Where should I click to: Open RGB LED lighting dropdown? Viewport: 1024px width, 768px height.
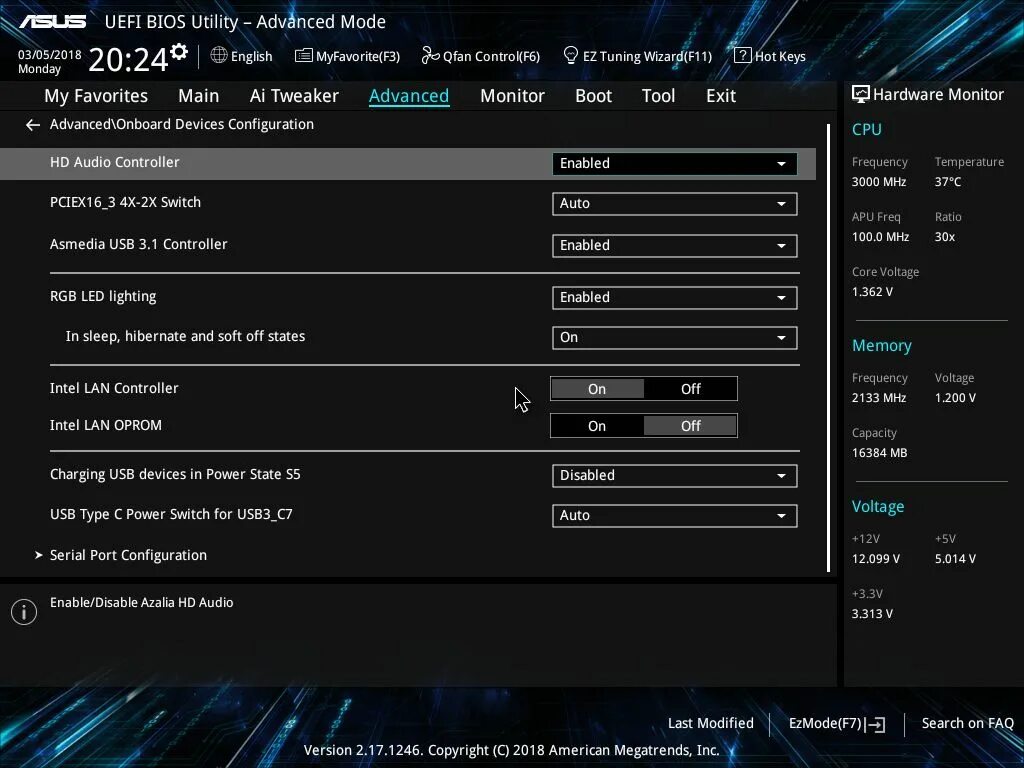pyautogui.click(x=675, y=298)
